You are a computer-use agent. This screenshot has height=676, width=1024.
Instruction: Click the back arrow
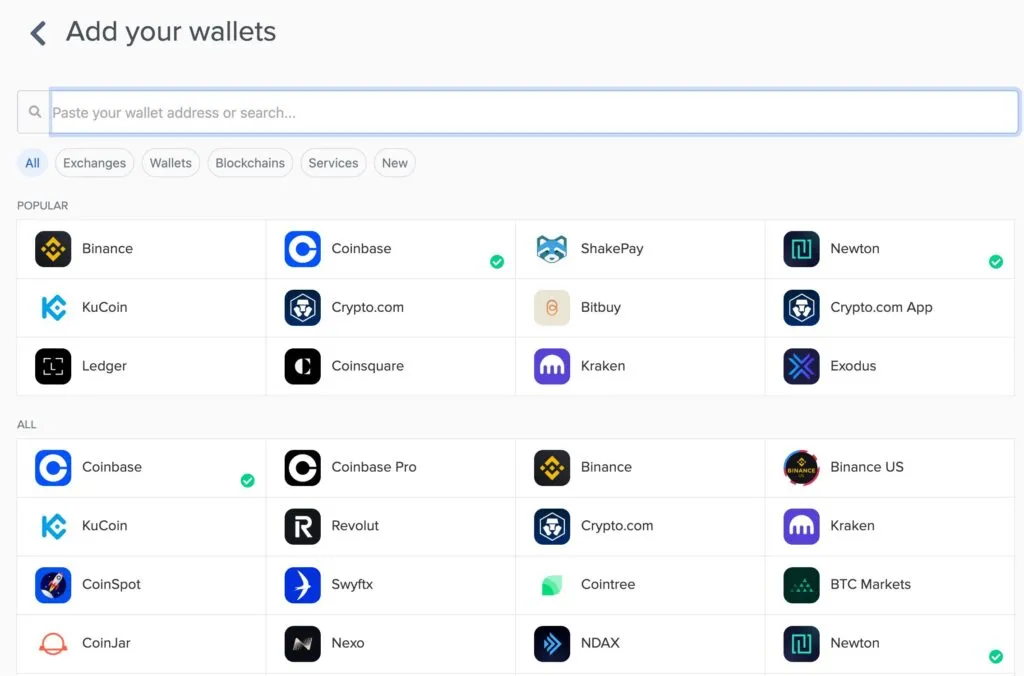point(37,32)
